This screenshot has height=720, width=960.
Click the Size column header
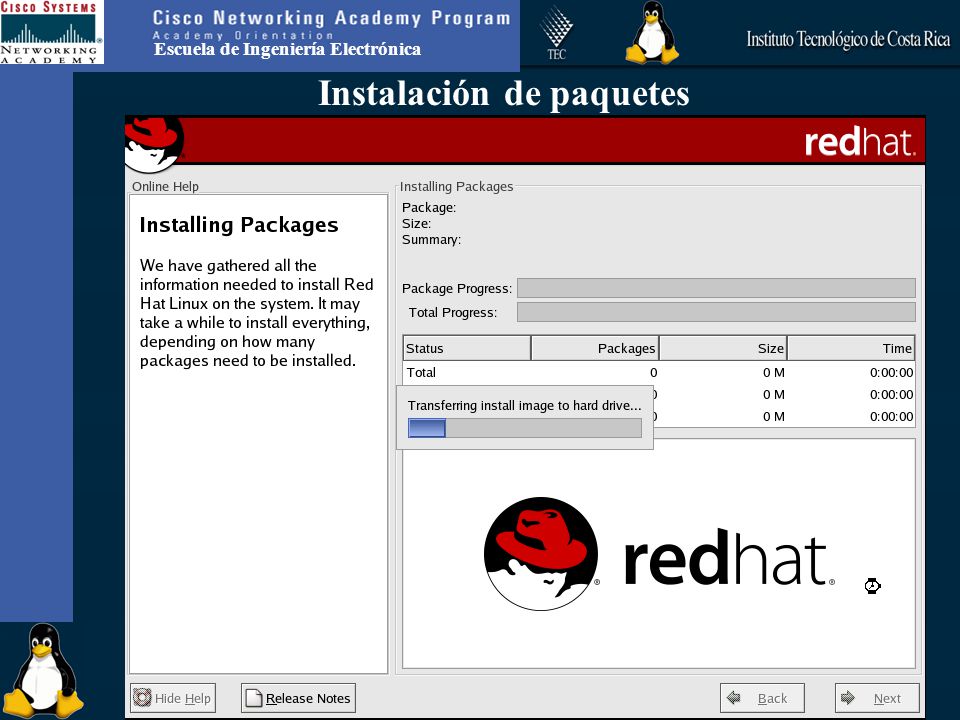coord(723,348)
